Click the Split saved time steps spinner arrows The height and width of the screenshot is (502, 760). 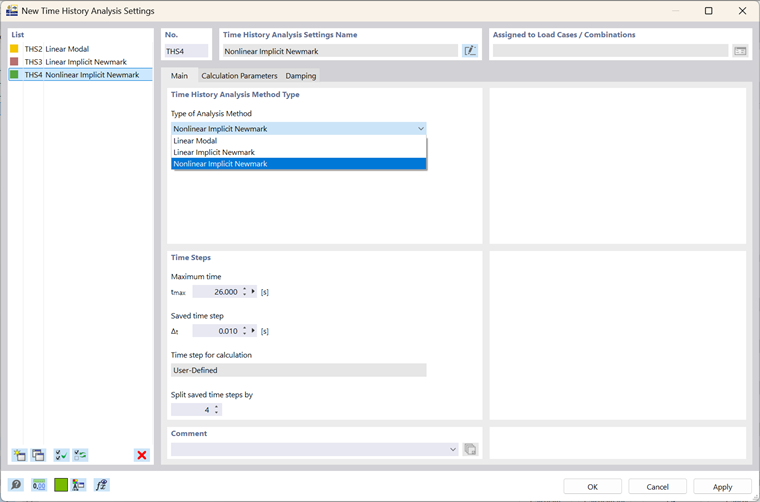217,410
